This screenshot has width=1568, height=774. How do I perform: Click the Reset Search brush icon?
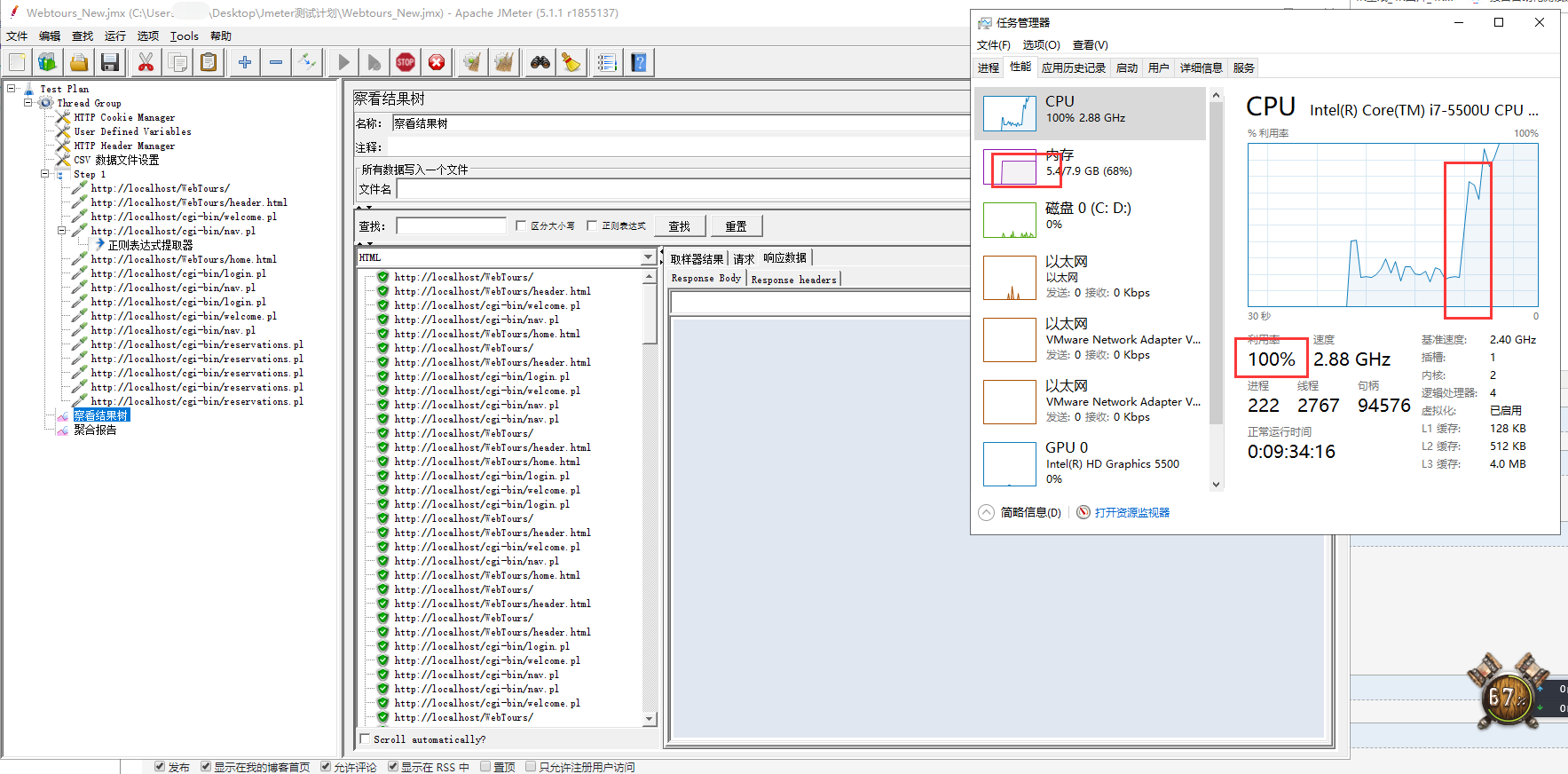(571, 62)
